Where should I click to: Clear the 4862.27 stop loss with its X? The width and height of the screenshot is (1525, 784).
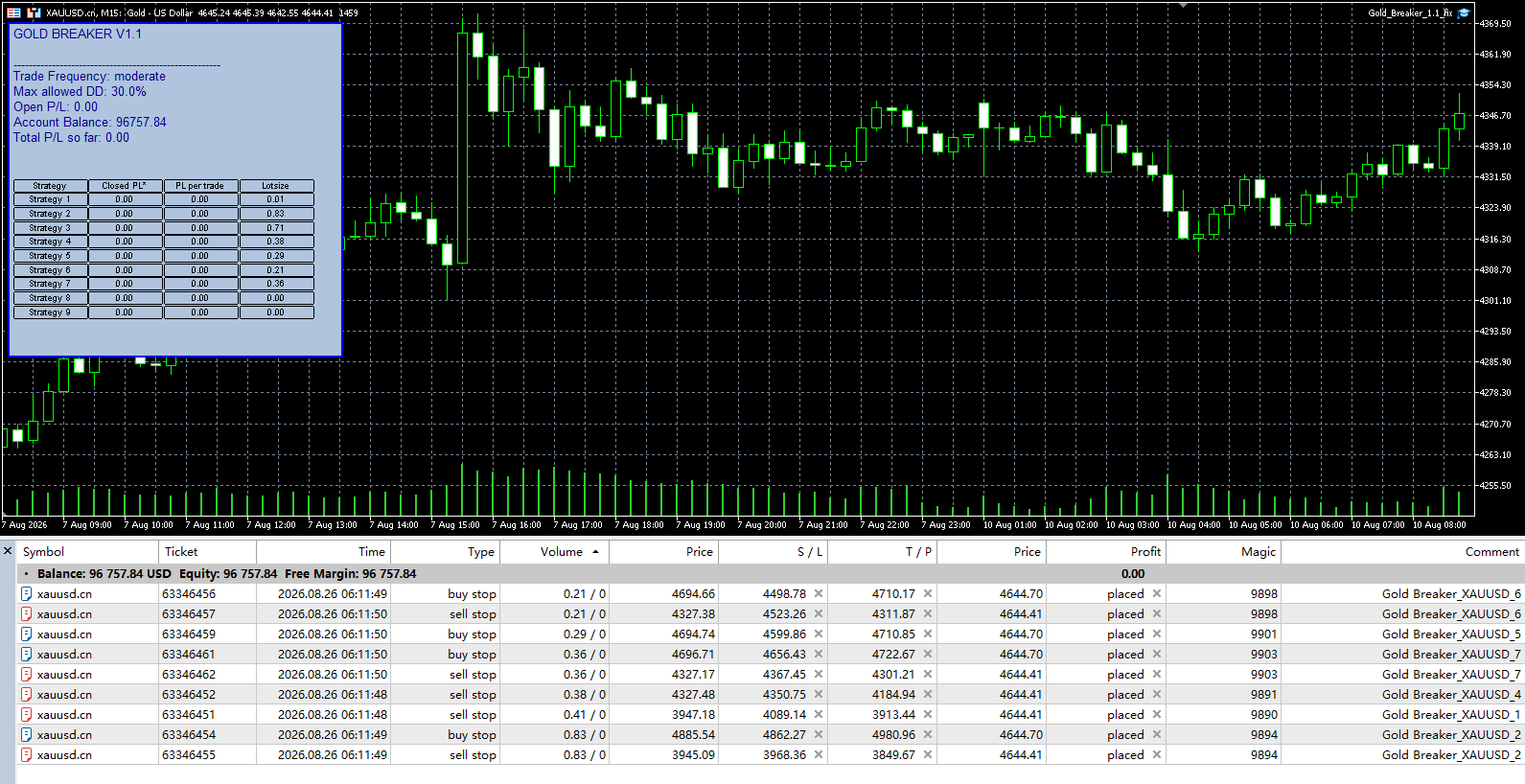pos(819,735)
